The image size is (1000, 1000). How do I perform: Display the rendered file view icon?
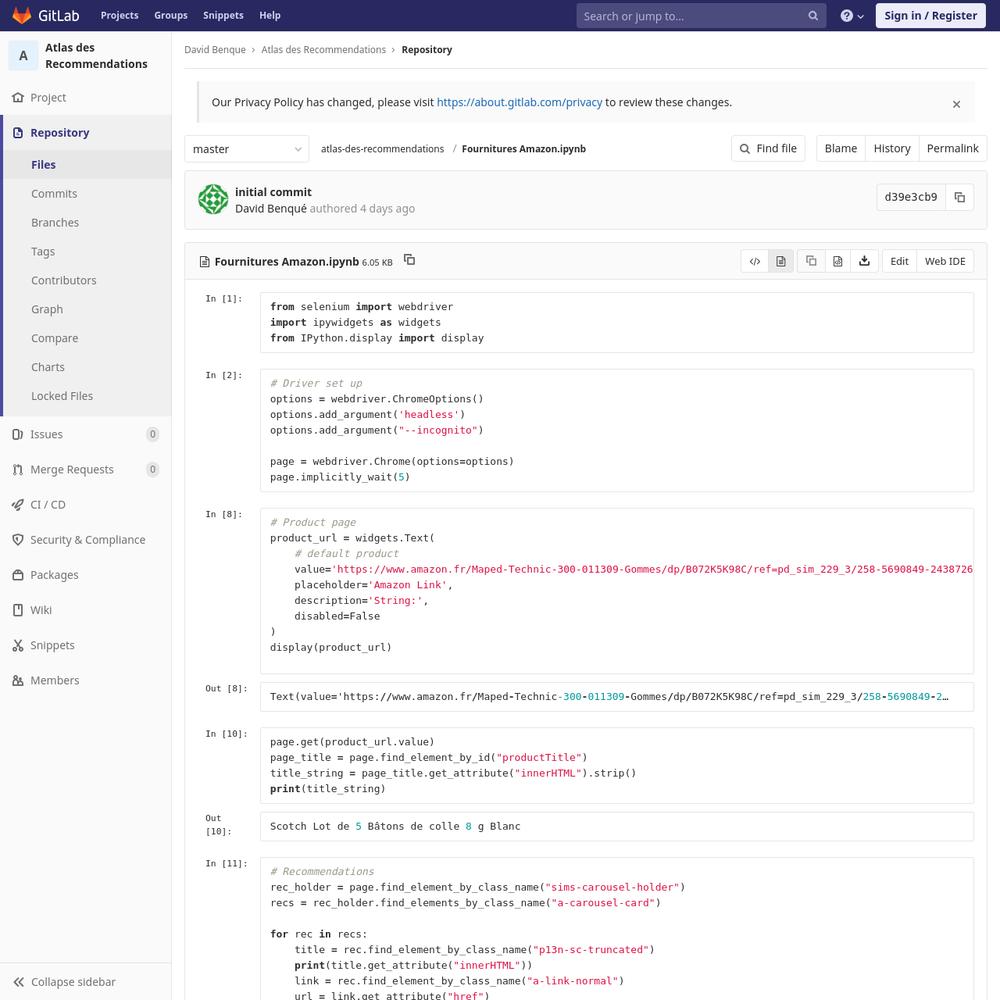[x=781, y=261]
